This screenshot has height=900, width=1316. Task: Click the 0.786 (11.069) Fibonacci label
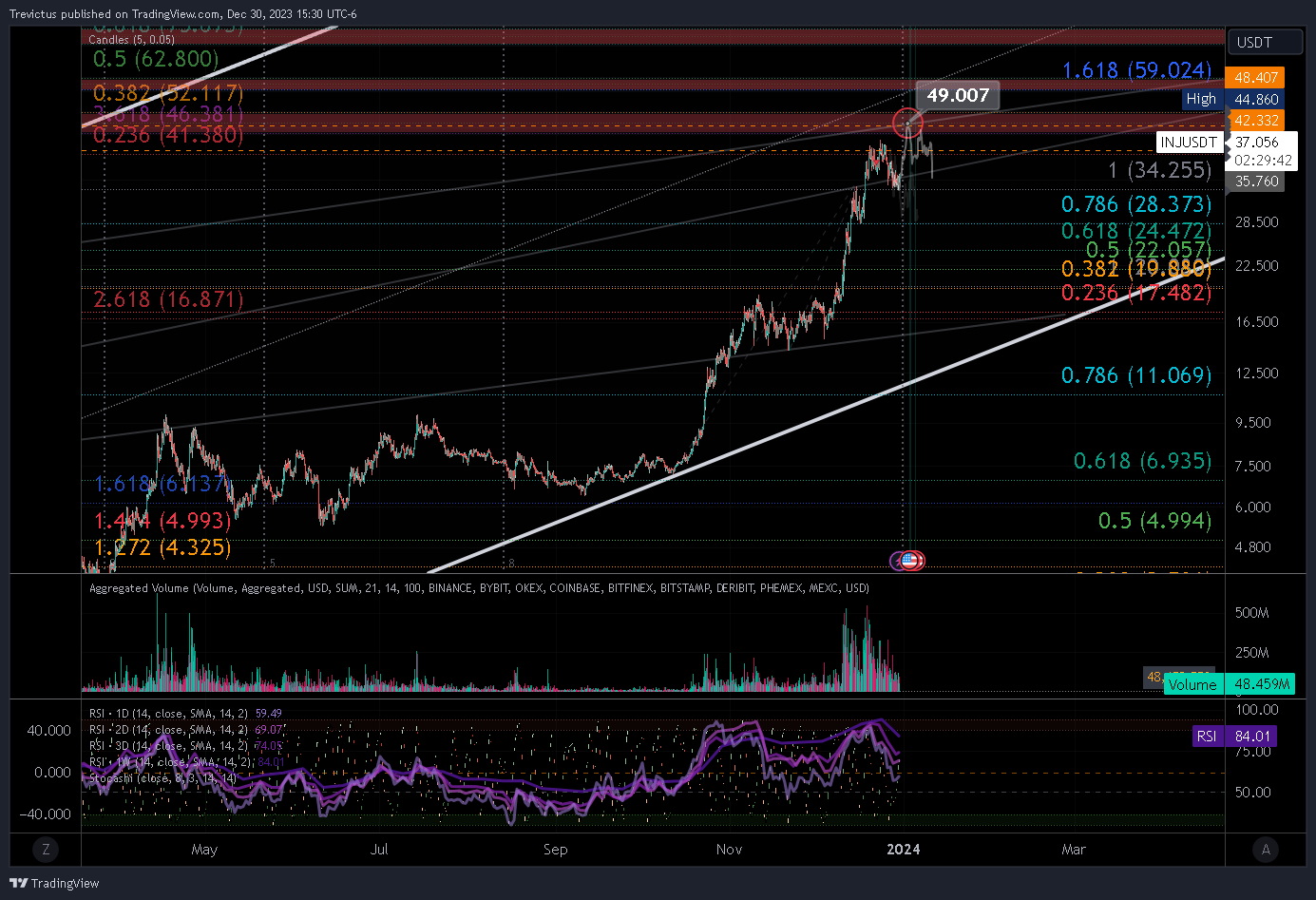point(1136,375)
